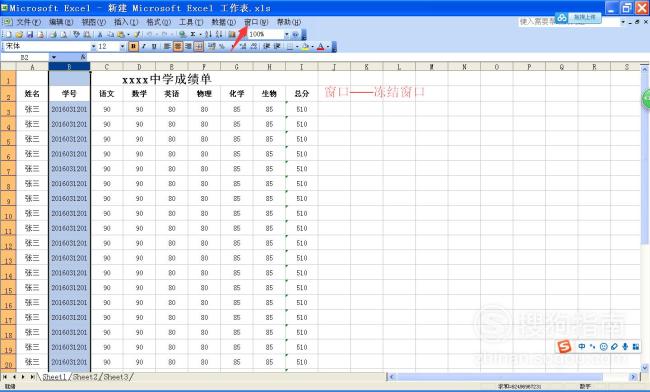This screenshot has width=650, height=392.
Task: Select column B header
Action: pos(69,66)
